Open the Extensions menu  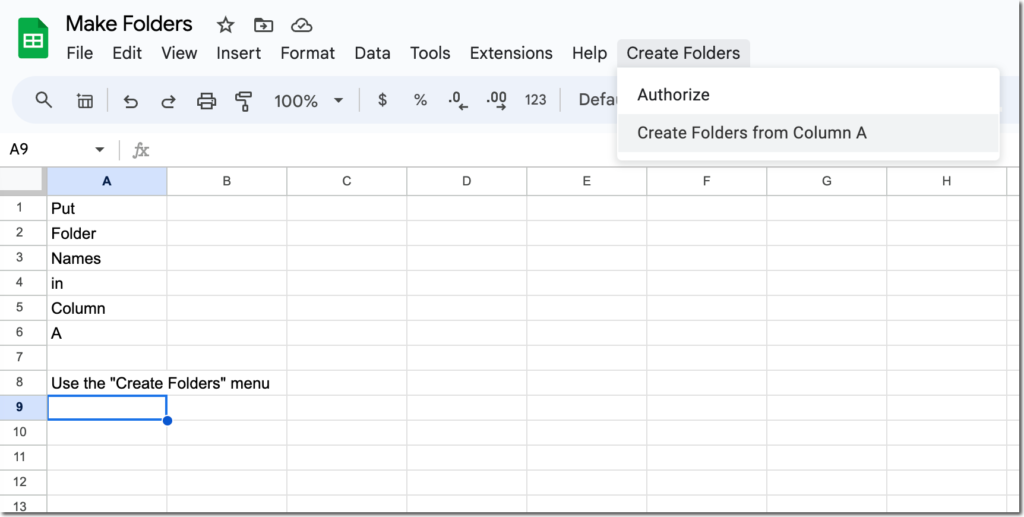[511, 53]
